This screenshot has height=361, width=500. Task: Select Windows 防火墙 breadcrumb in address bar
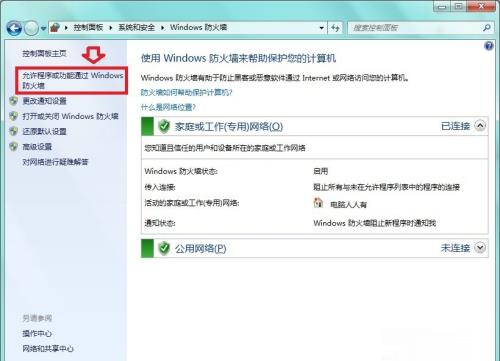198,27
